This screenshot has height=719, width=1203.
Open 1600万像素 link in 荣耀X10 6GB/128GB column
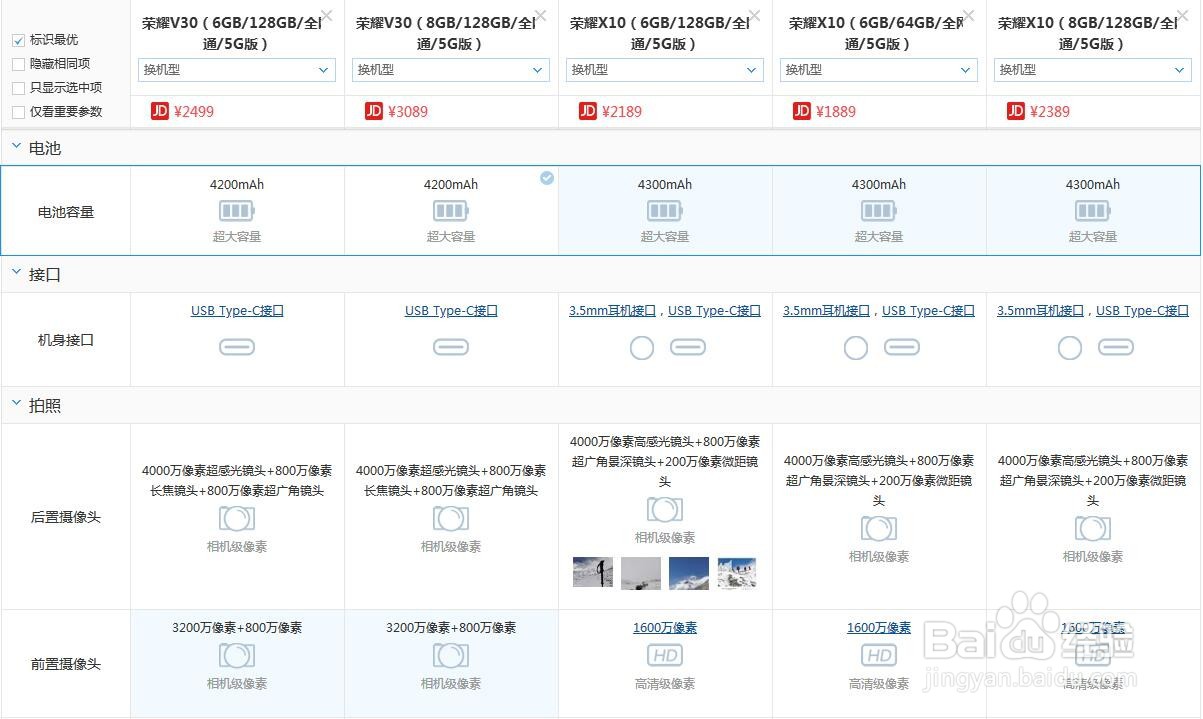[x=665, y=628]
